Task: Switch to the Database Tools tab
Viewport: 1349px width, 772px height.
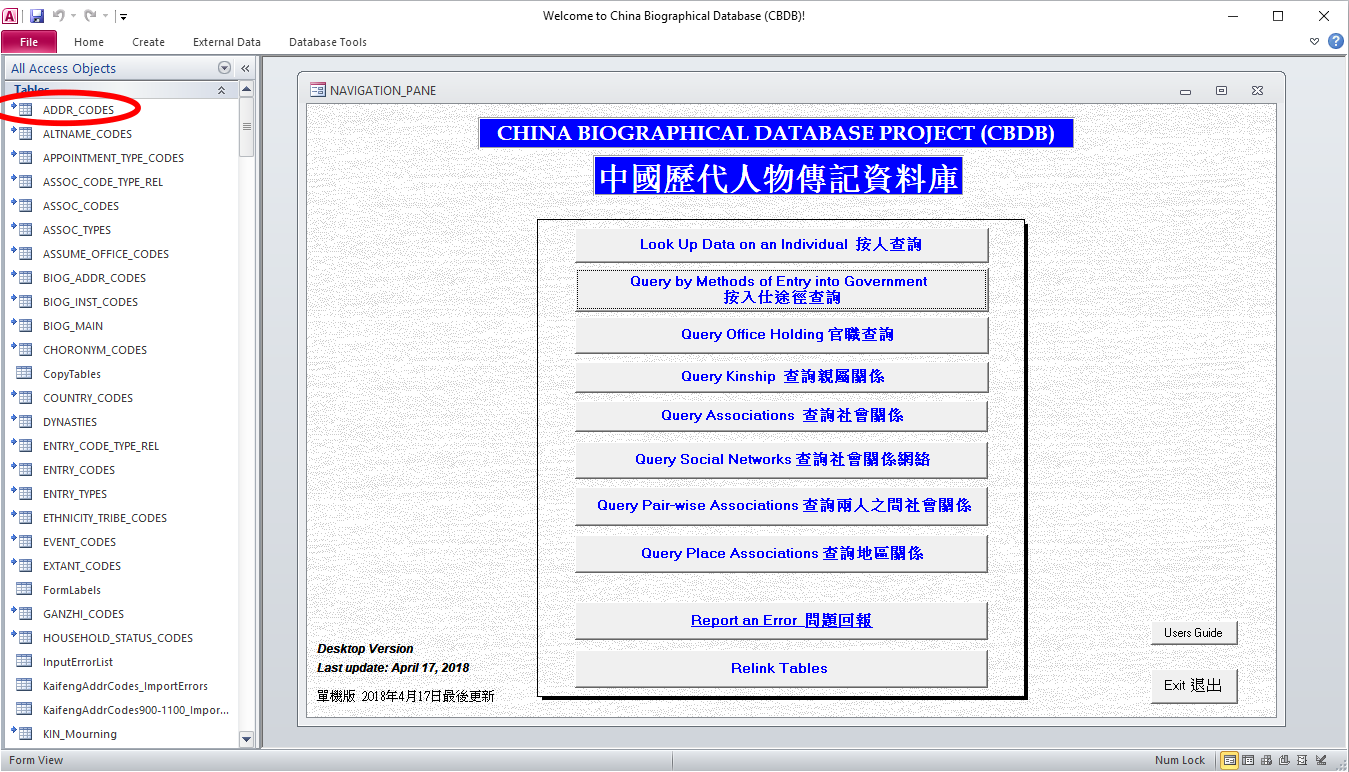Action: click(x=327, y=42)
